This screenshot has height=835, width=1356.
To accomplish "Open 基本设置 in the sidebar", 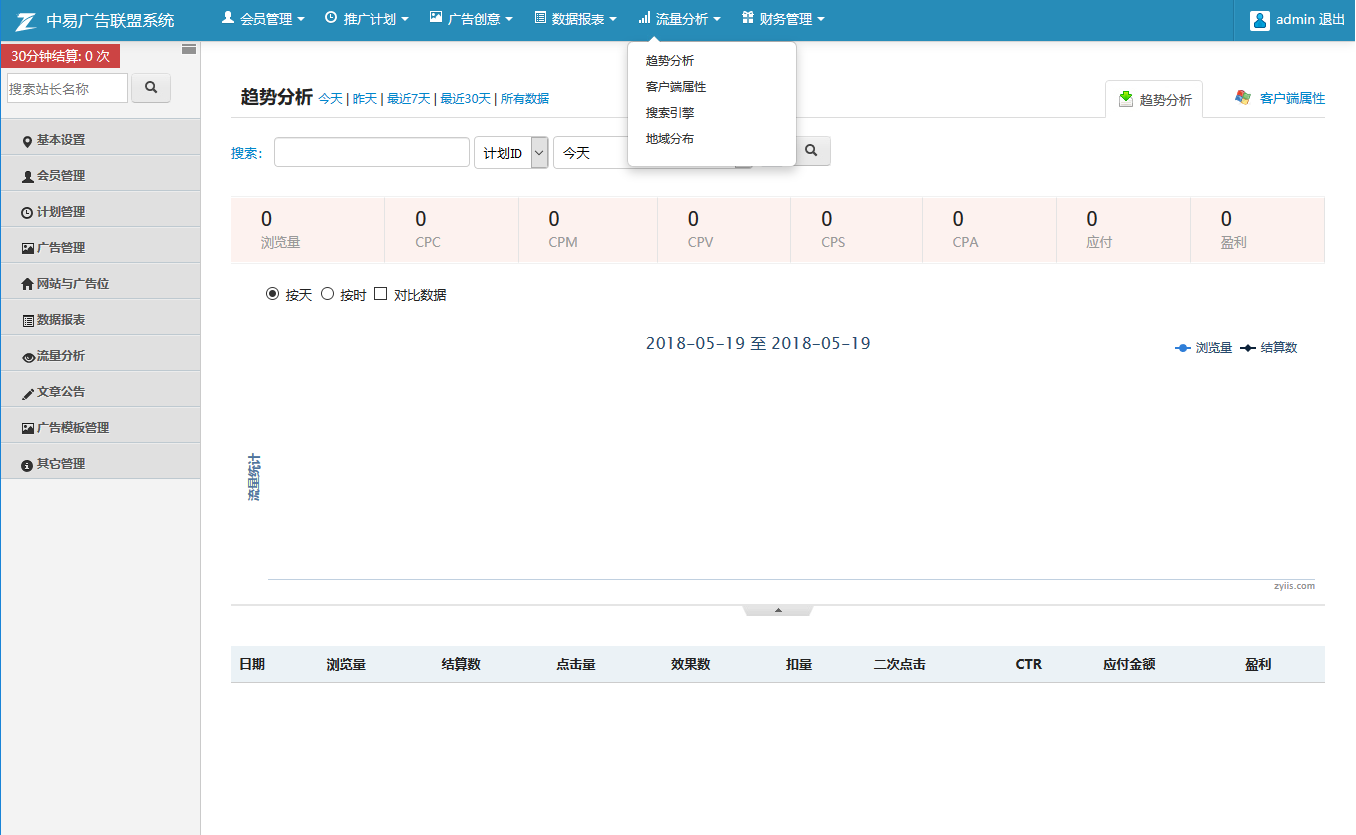I will click(x=61, y=140).
